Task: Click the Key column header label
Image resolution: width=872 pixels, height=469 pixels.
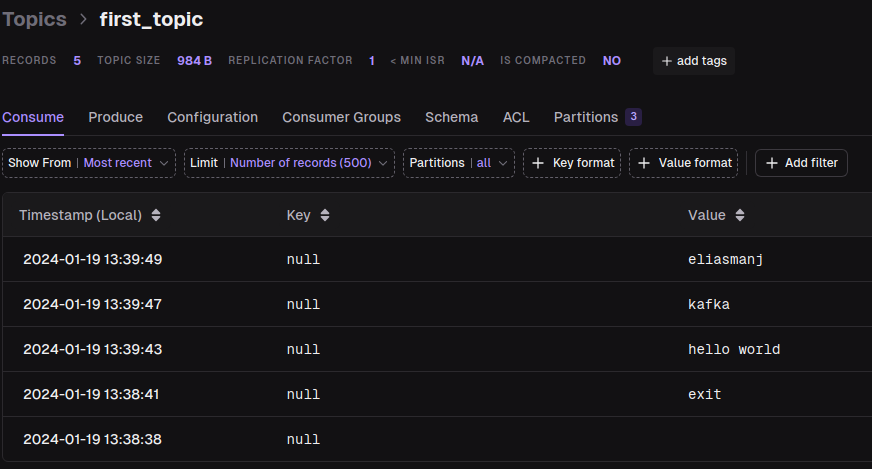Action: coord(299,215)
